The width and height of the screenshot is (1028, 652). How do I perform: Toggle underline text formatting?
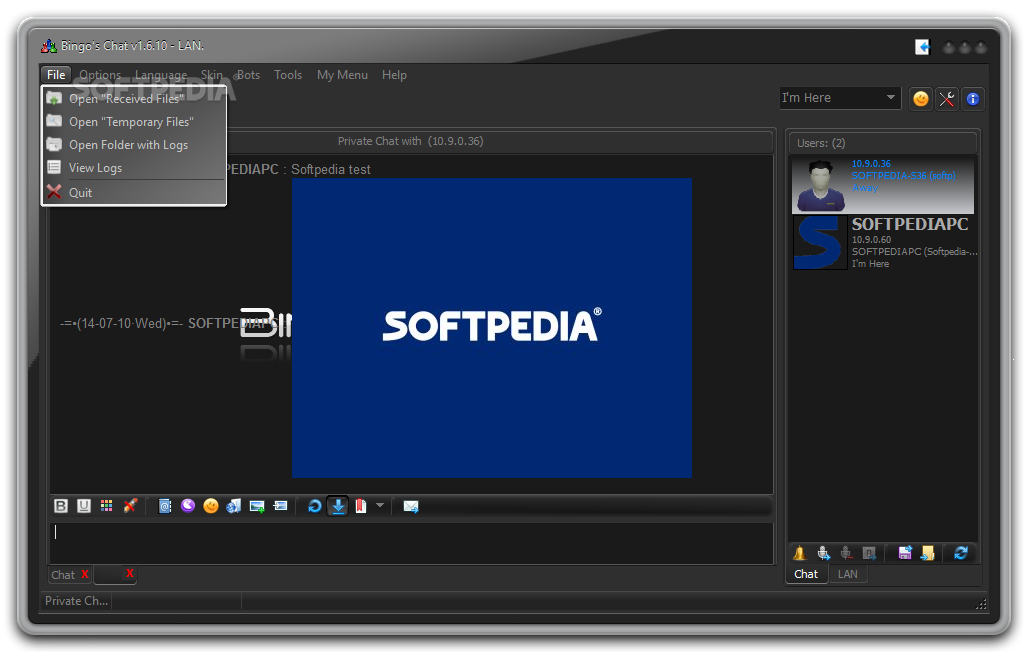pos(84,506)
